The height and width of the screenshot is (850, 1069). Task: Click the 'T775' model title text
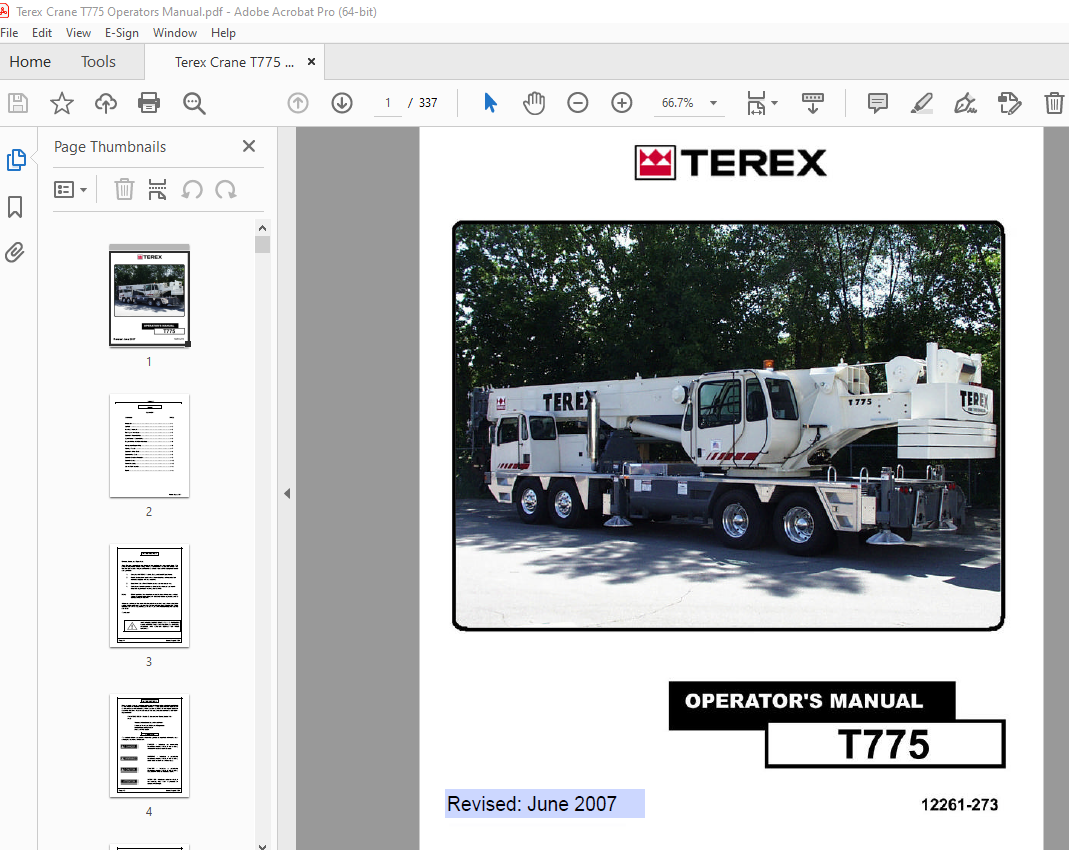884,744
